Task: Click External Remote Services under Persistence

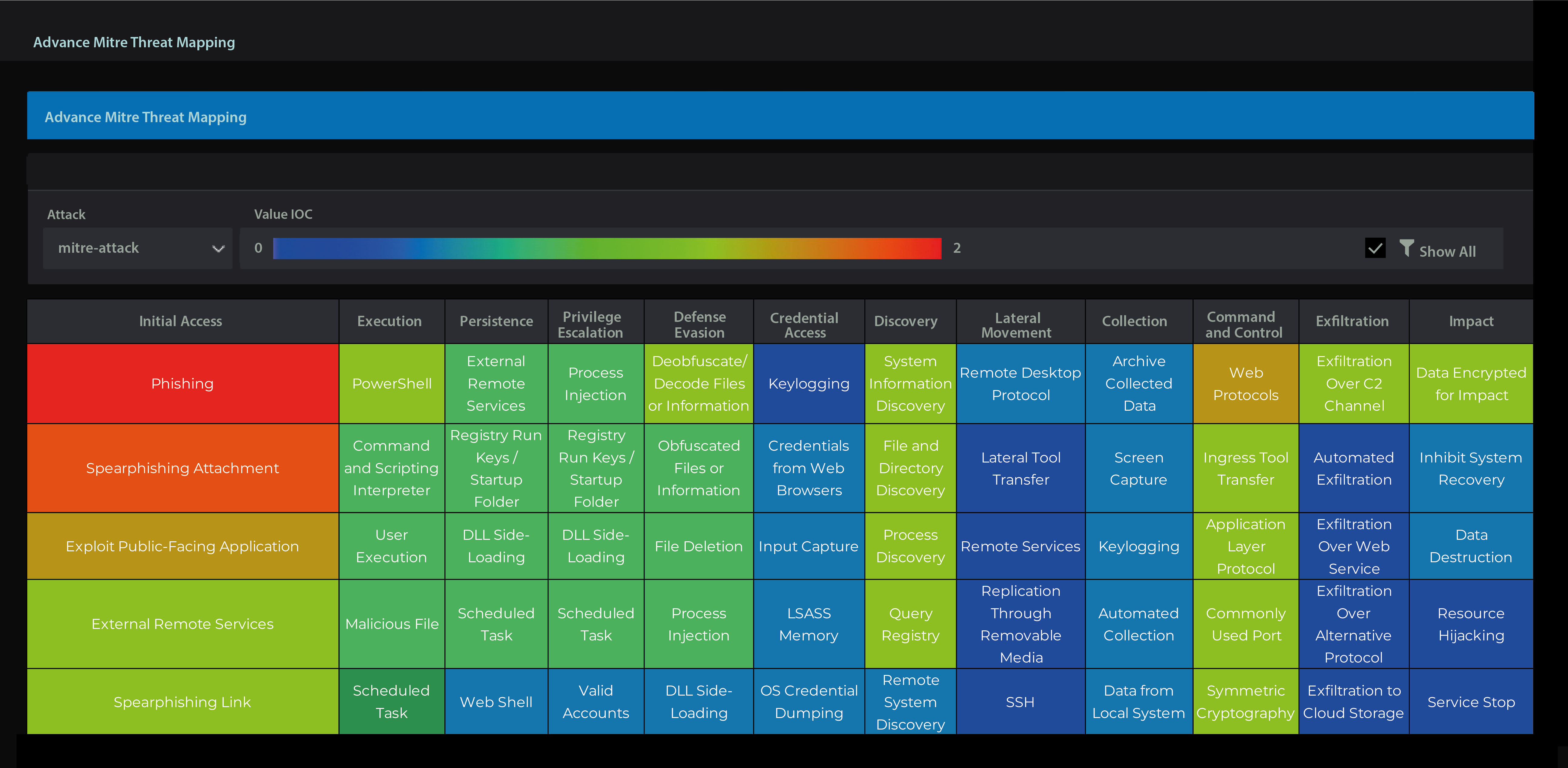Action: pos(496,384)
